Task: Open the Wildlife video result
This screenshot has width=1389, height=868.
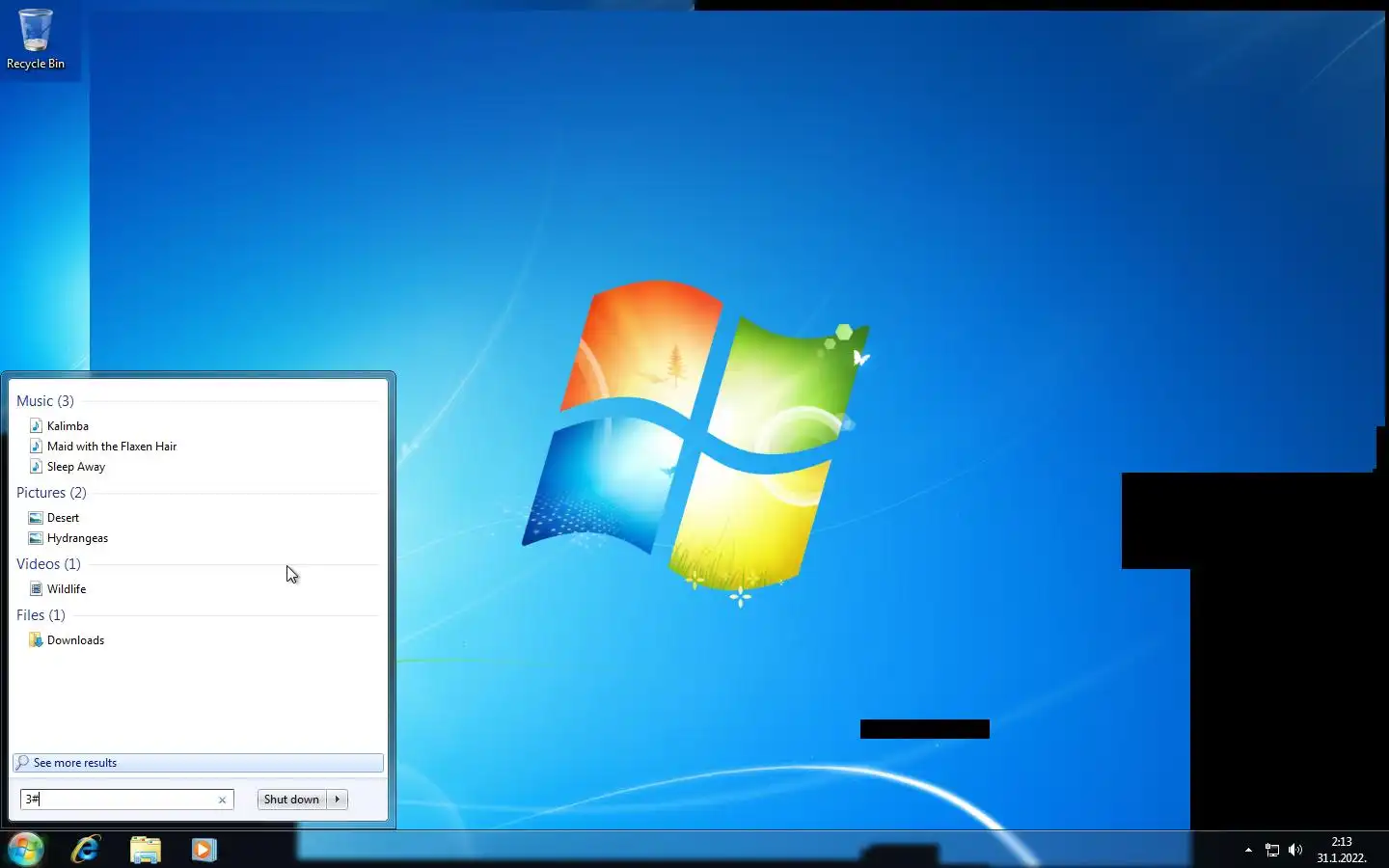Action: tap(67, 589)
